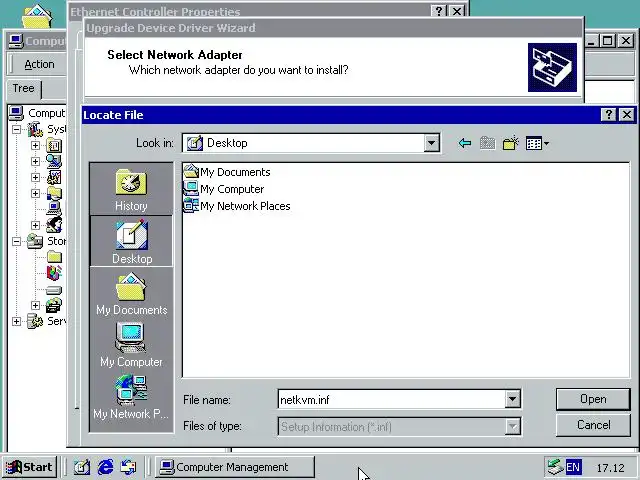Select the Logical Drives tree icon
The height and width of the screenshot is (480, 640).
tap(54, 290)
